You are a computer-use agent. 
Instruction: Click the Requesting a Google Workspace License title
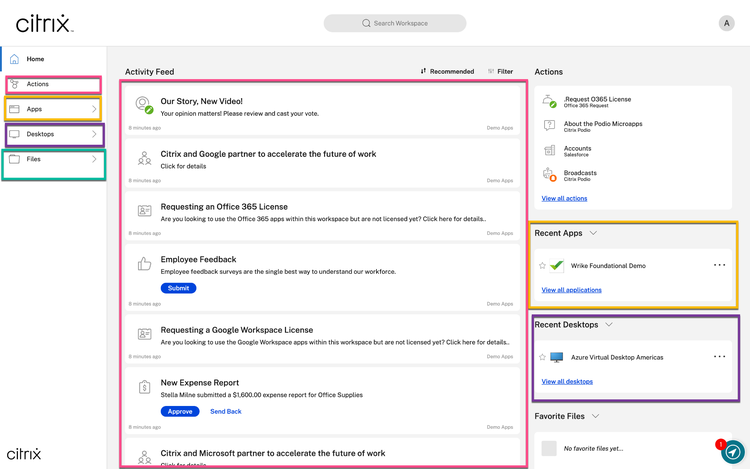point(237,330)
